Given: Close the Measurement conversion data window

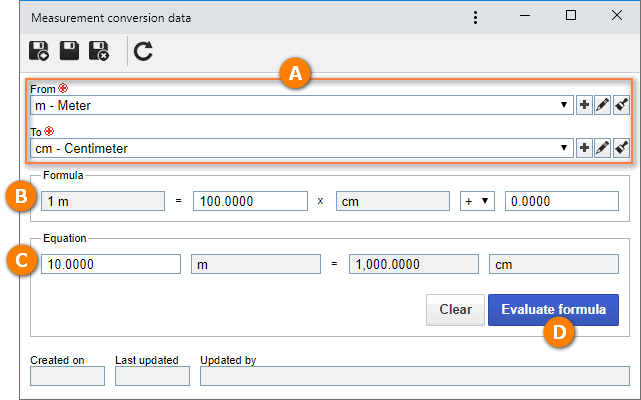Looking at the screenshot, I should (617, 16).
